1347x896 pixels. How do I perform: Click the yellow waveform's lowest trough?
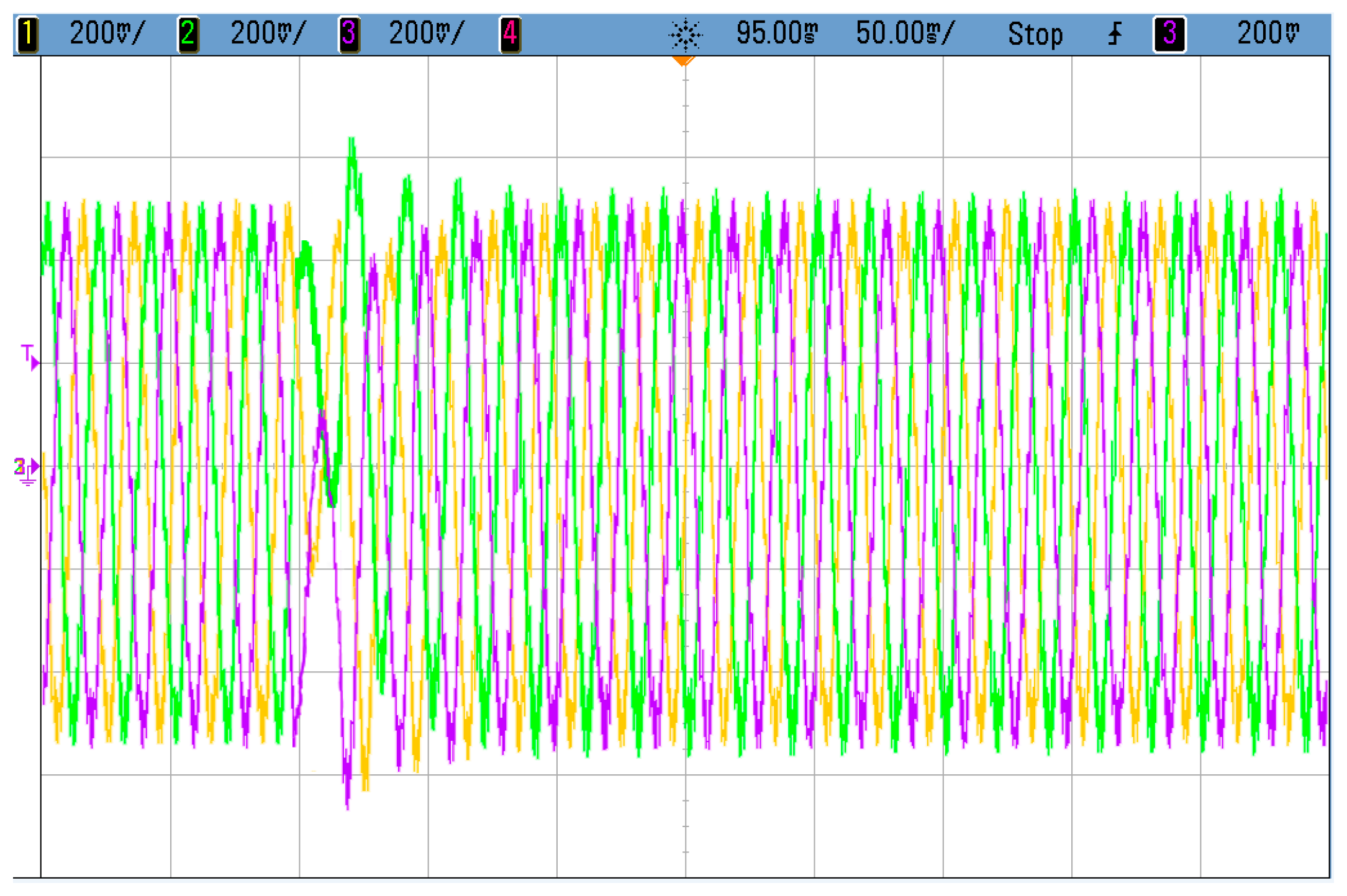pos(366,787)
